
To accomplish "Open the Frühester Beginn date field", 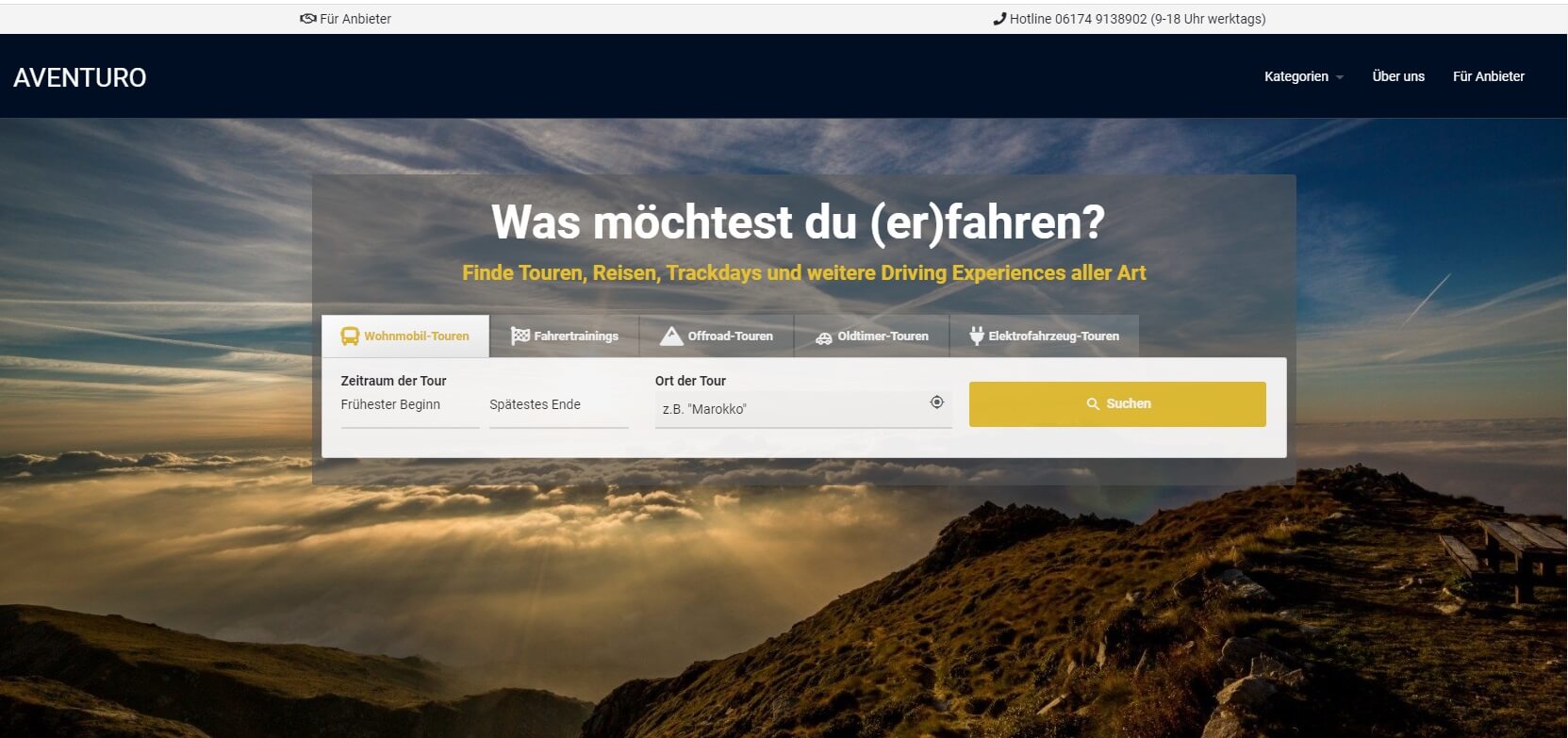I will [x=409, y=406].
